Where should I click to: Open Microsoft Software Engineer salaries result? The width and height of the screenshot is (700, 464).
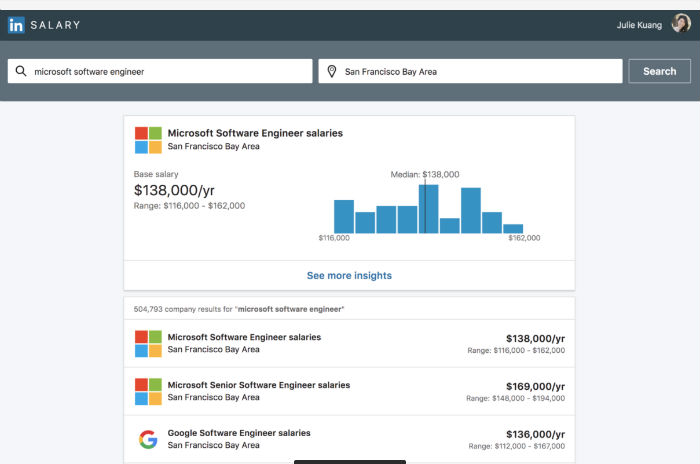click(x=349, y=343)
